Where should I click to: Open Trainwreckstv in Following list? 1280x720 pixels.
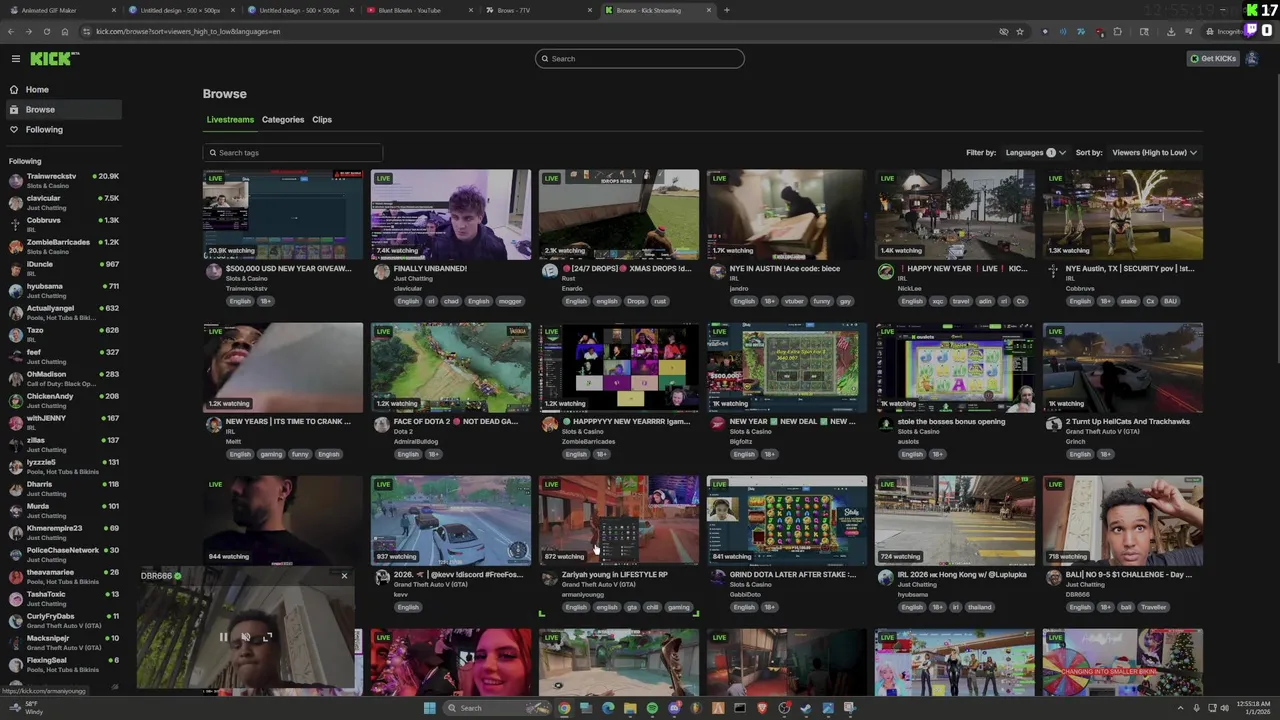click(64, 180)
